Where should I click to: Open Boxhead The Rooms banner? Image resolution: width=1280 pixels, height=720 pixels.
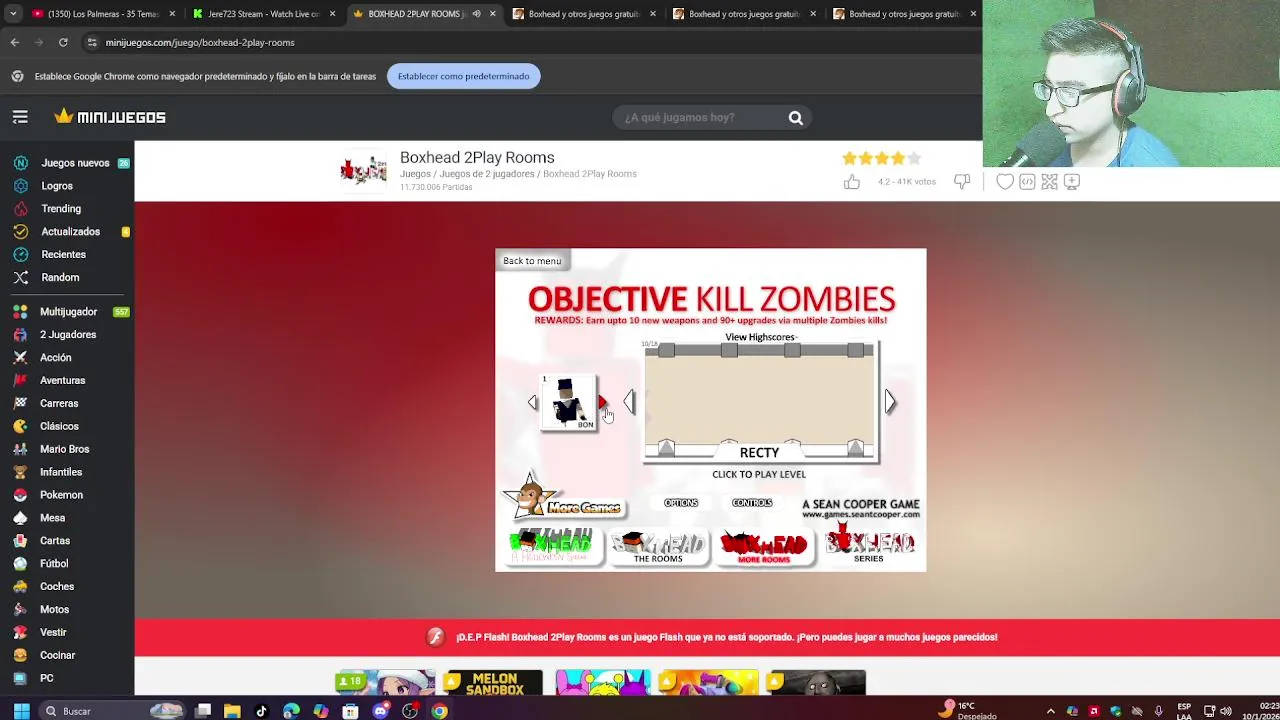click(658, 546)
